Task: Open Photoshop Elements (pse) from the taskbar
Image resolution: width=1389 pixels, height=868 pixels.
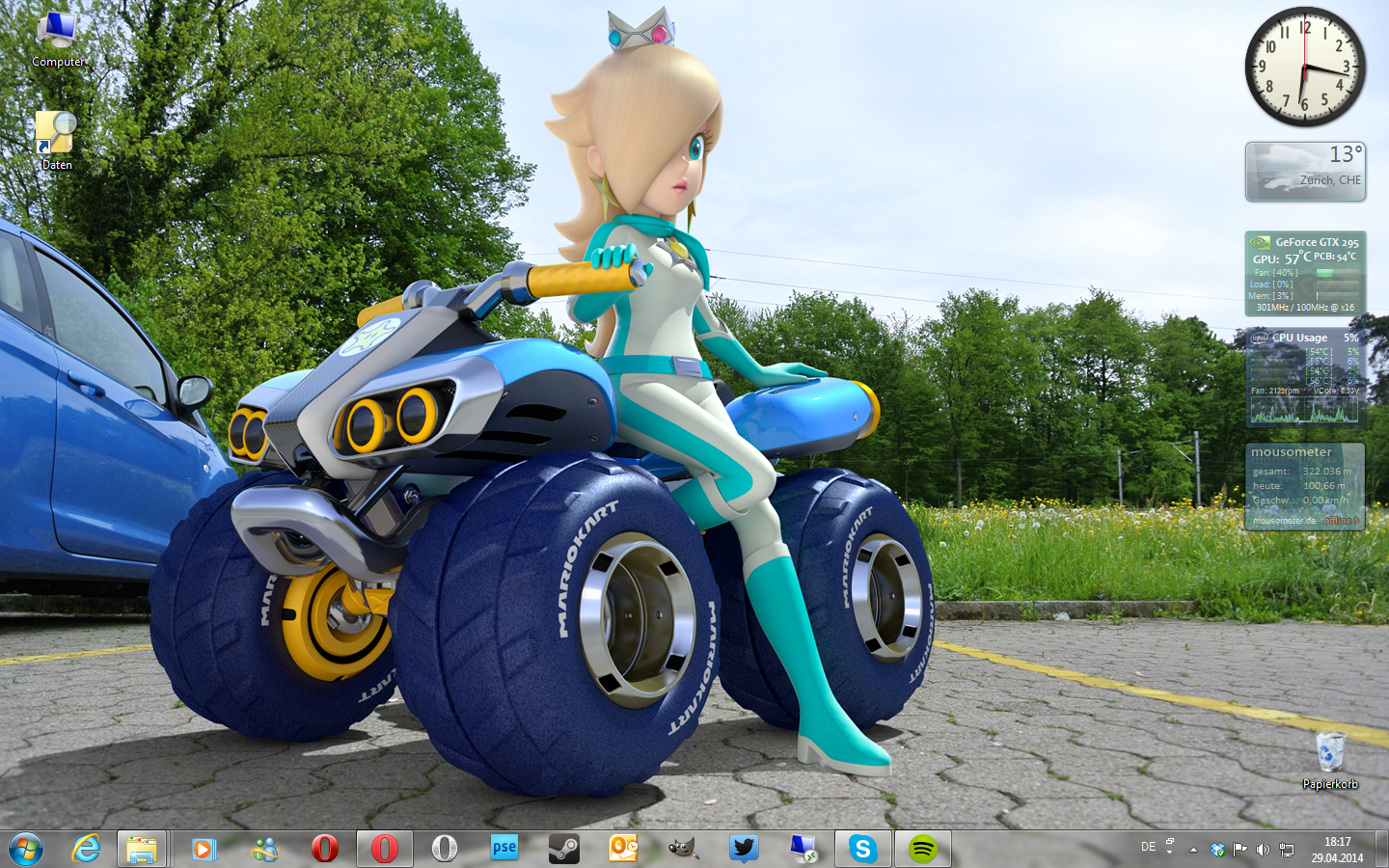Action: (x=504, y=849)
